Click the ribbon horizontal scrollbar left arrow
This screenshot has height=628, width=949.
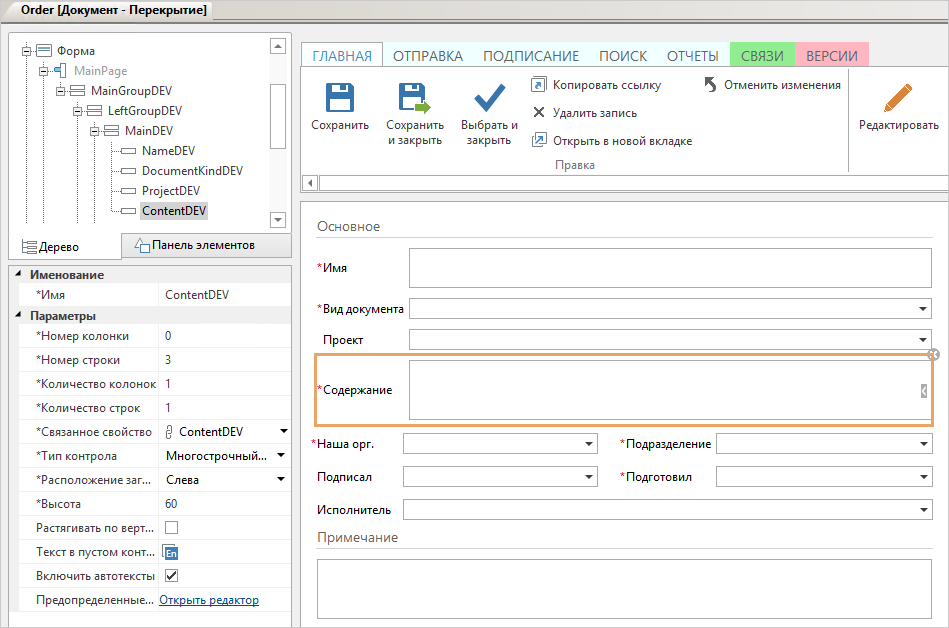point(310,182)
